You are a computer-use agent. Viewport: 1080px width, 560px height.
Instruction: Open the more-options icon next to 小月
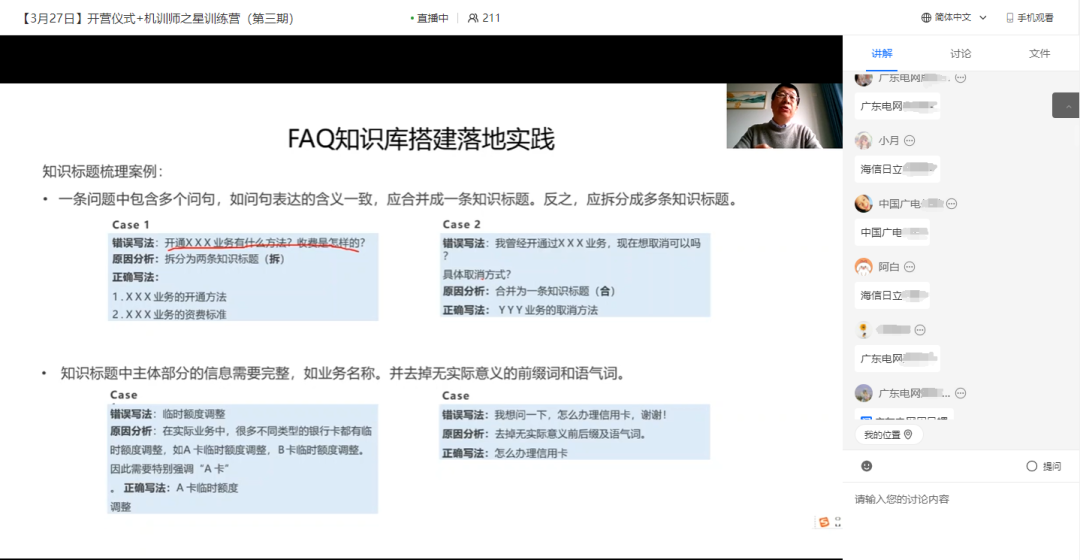[909, 141]
